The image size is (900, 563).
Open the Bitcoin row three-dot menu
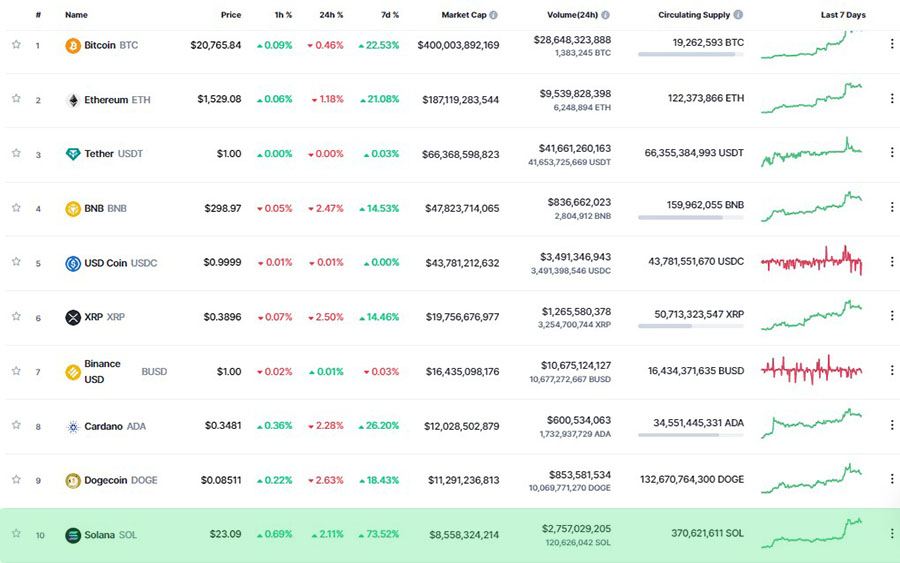(x=891, y=44)
